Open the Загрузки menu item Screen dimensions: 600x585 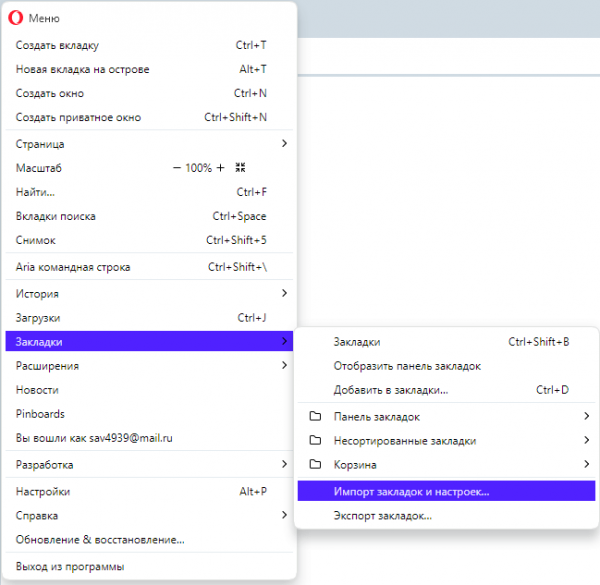[x=149, y=318]
